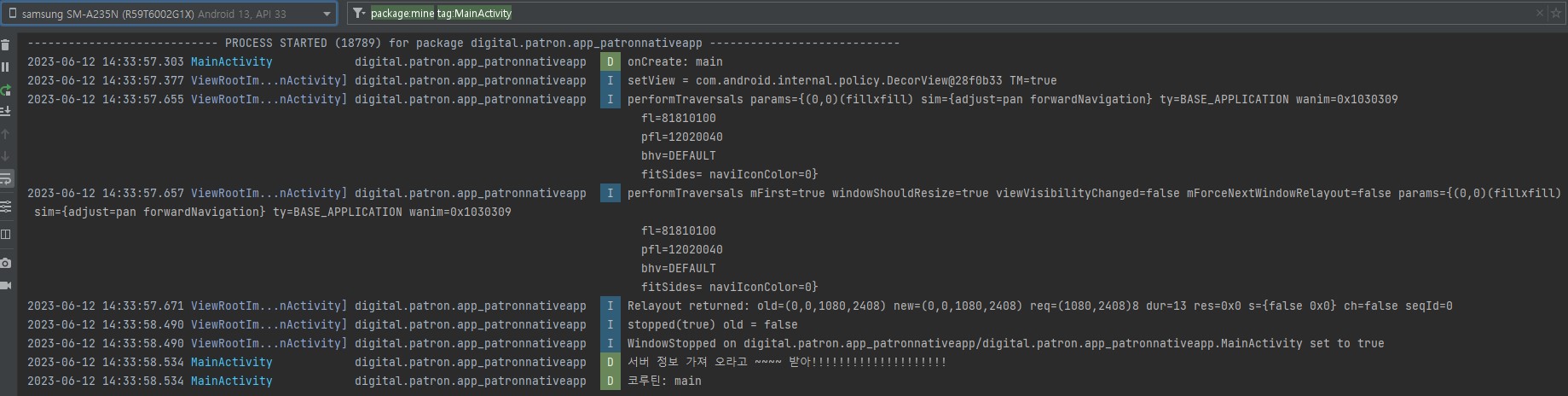Click the I level badge on the 14:33:57.655 row
Image resolution: width=1568 pixels, height=396 pixels.
point(610,99)
